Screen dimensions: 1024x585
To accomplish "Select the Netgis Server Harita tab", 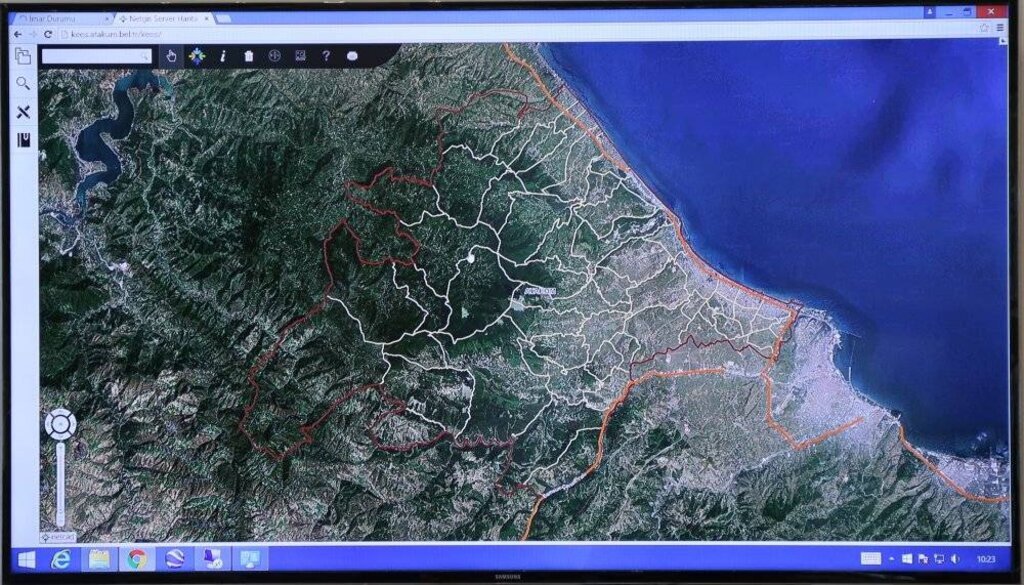I will click(x=160, y=19).
